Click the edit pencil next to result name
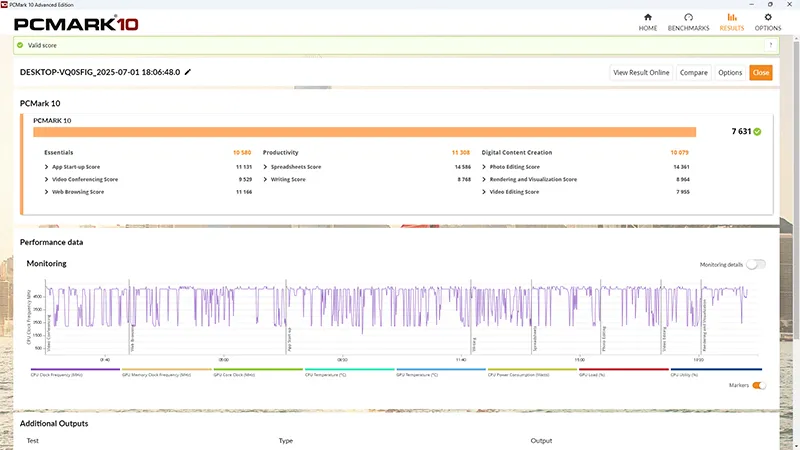The width and height of the screenshot is (800, 450). [188, 72]
